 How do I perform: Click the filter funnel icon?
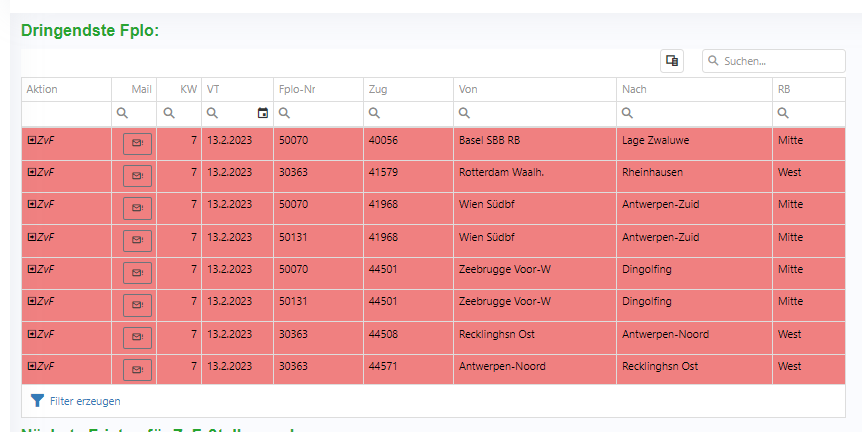point(37,401)
